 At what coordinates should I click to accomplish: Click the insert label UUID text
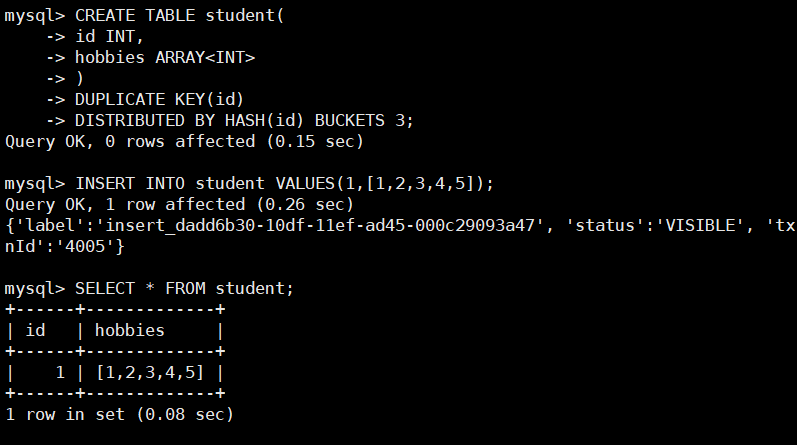pyautogui.click(x=320, y=225)
